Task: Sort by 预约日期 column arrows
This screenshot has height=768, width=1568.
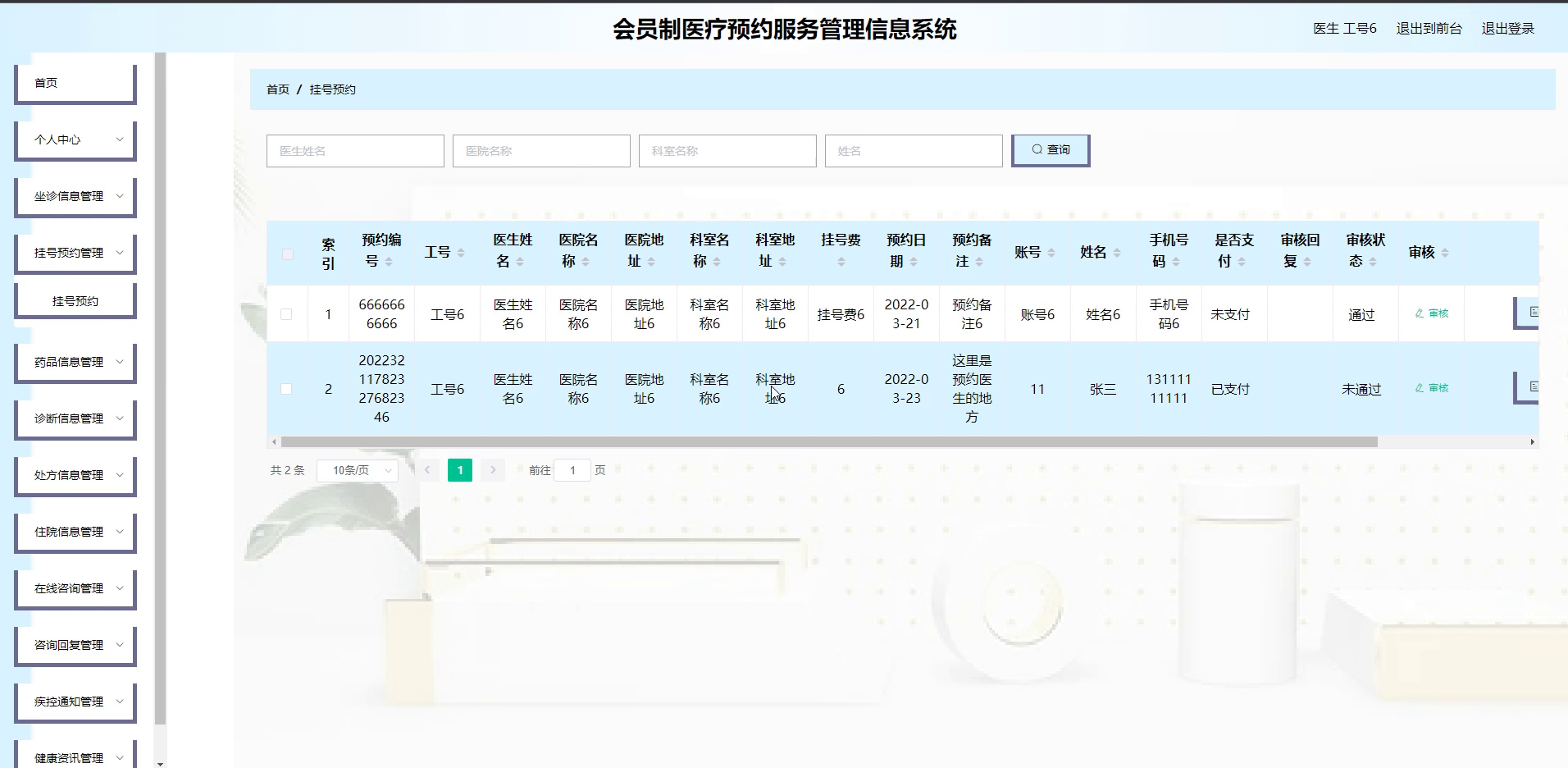Action: [x=914, y=262]
